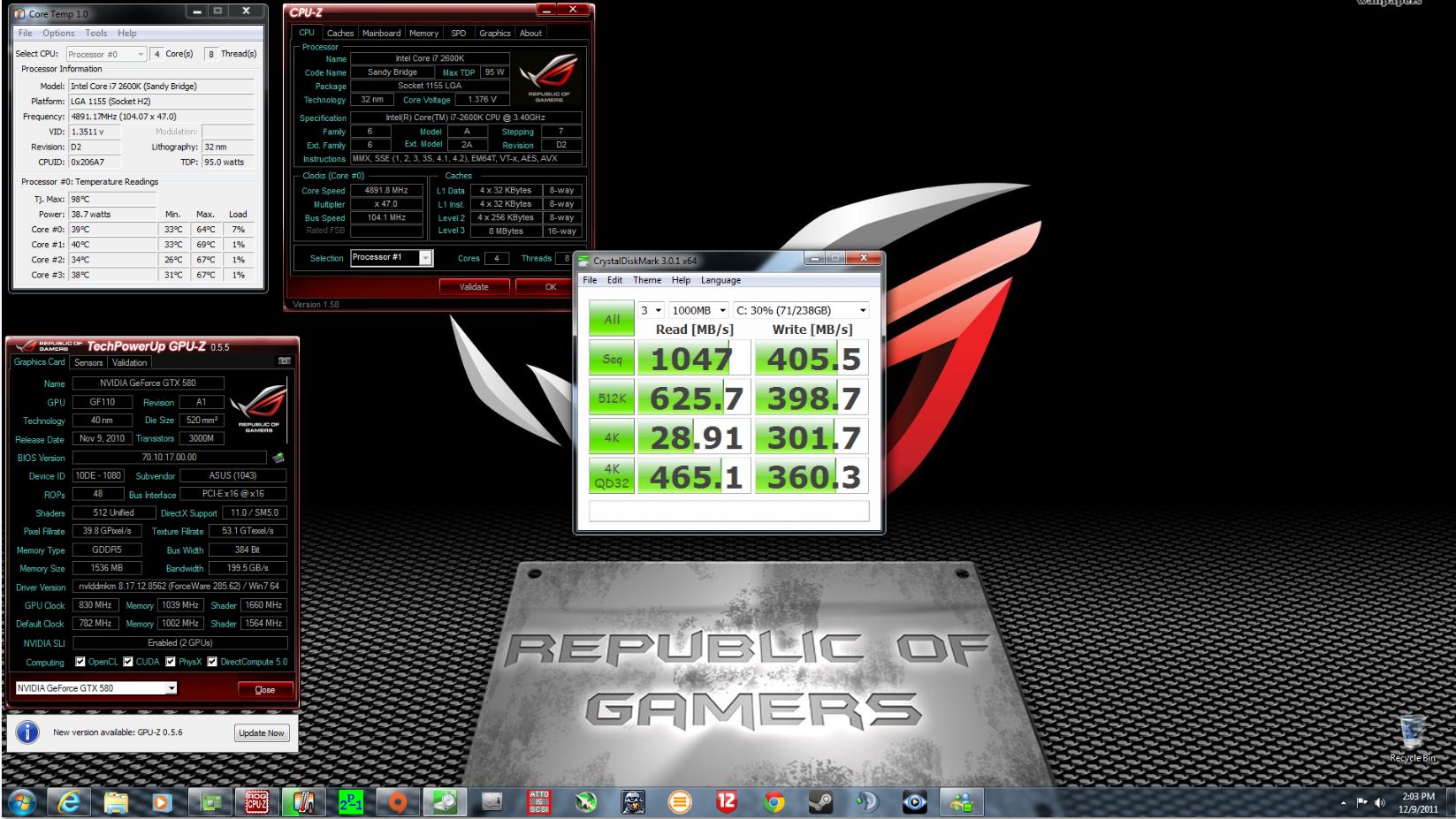1456x819 pixels.
Task: Launch Internet Explorer from the taskbar
Action: (x=69, y=802)
